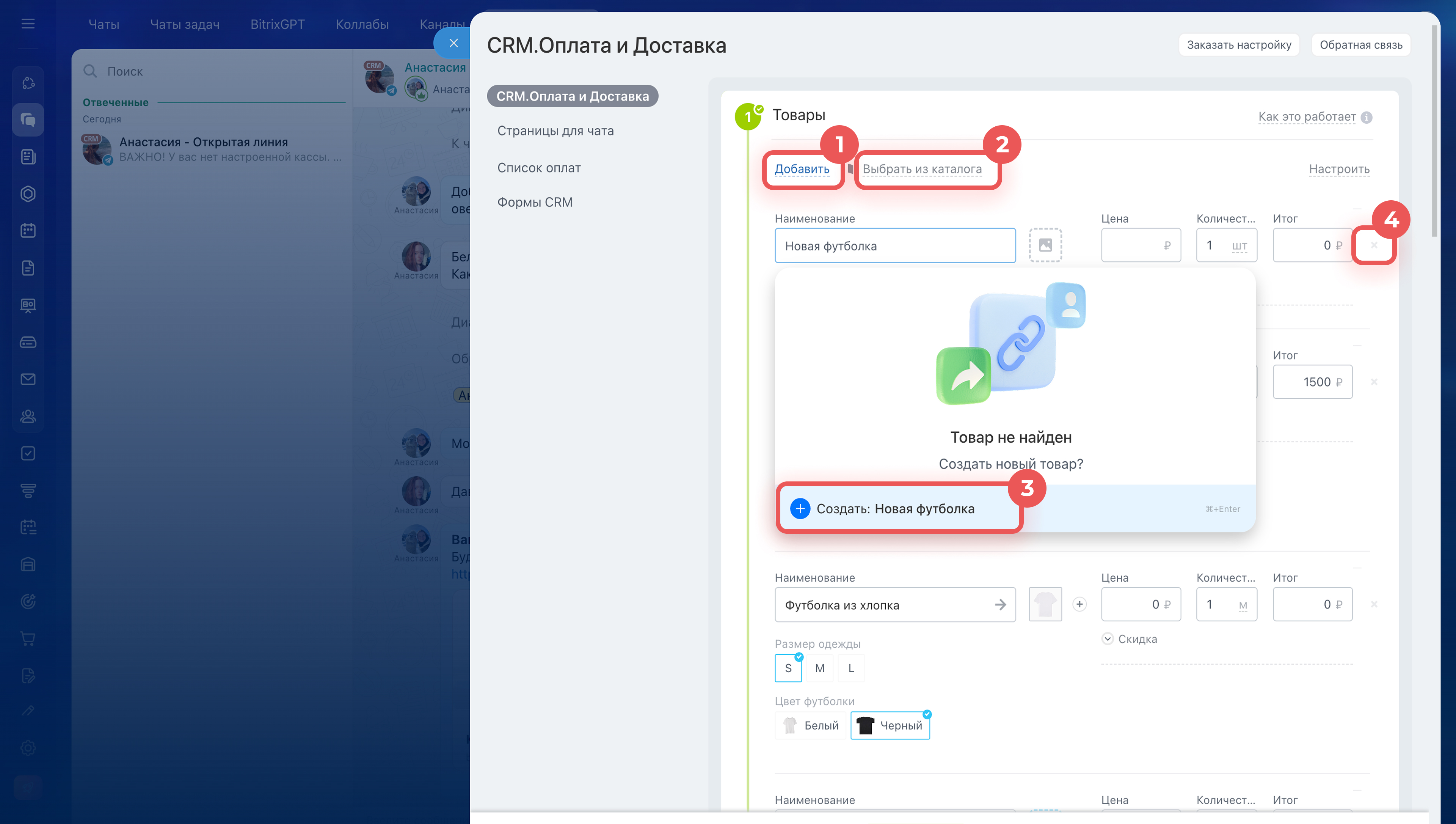Click the arrow in the Футболка из хлопка field

click(1000, 604)
